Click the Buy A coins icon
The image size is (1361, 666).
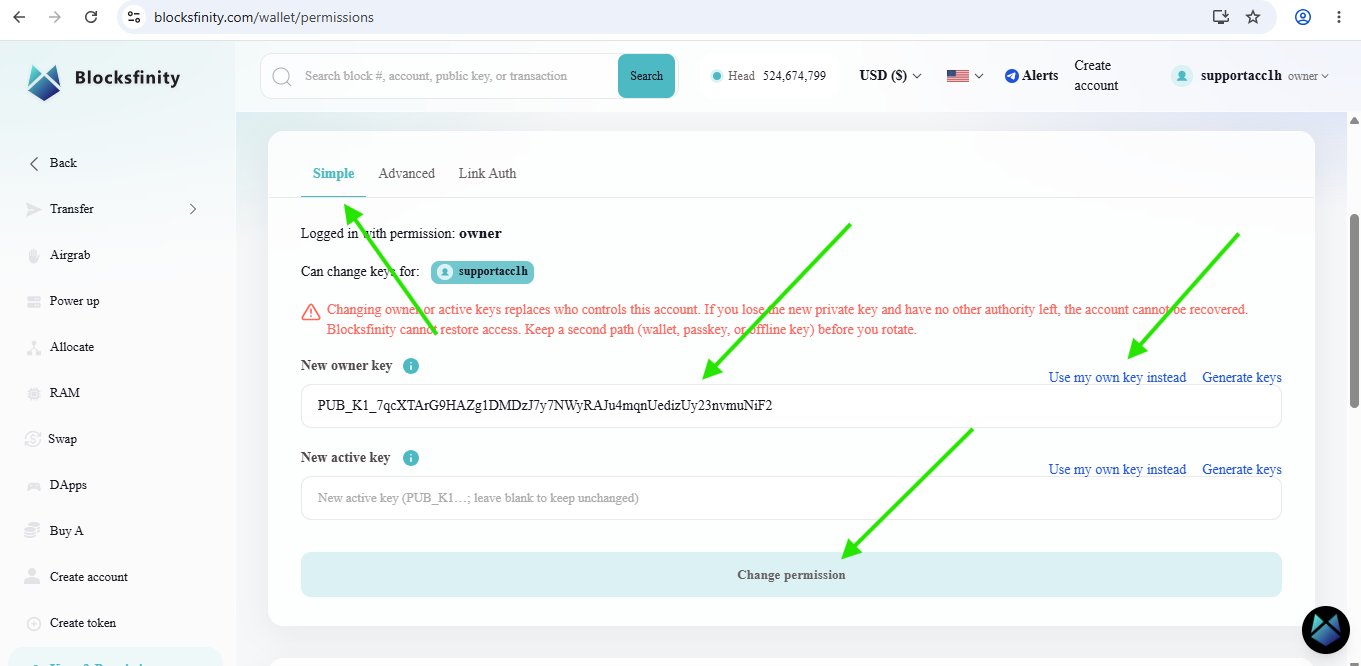click(32, 531)
